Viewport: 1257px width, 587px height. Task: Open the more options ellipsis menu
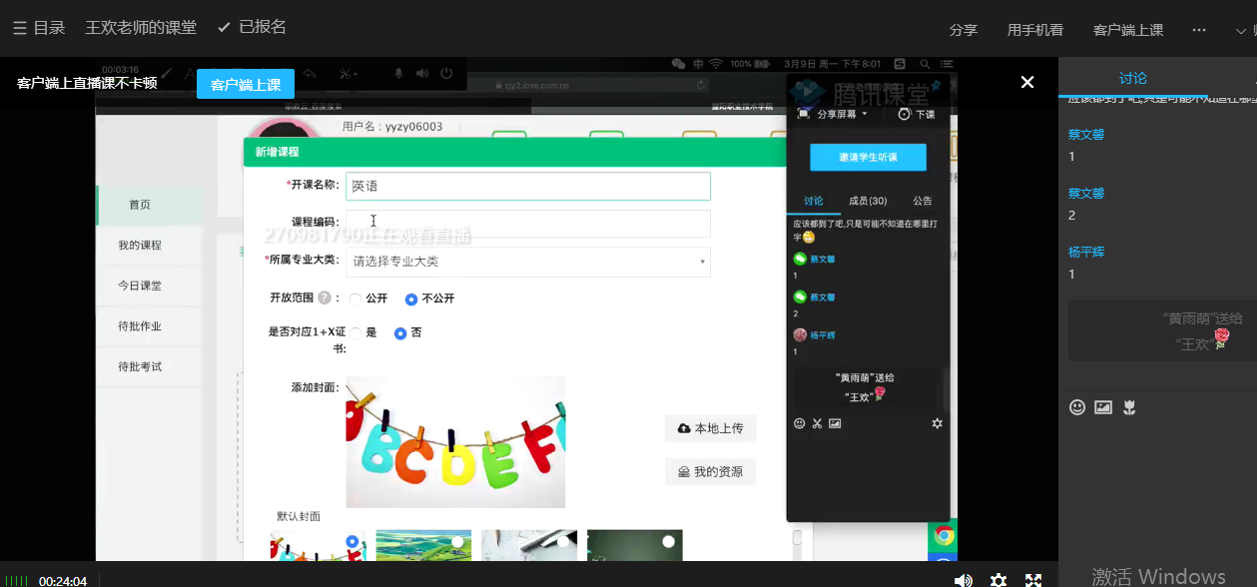point(1199,30)
